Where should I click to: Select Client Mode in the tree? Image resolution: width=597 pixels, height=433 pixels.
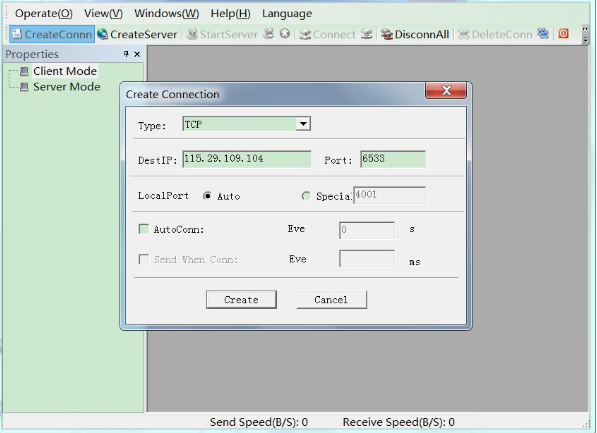coord(65,71)
